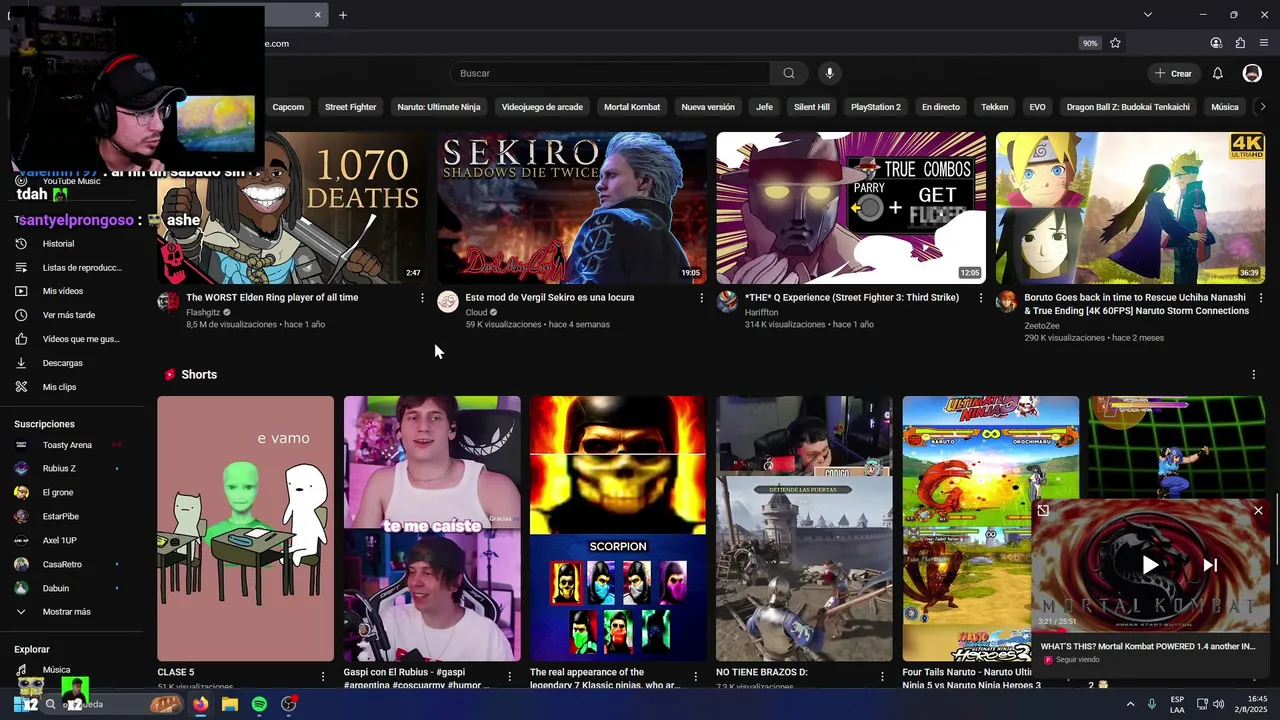Image resolution: width=1280 pixels, height=720 pixels.
Task: Open the Shorts section options menu
Action: click(x=1253, y=375)
